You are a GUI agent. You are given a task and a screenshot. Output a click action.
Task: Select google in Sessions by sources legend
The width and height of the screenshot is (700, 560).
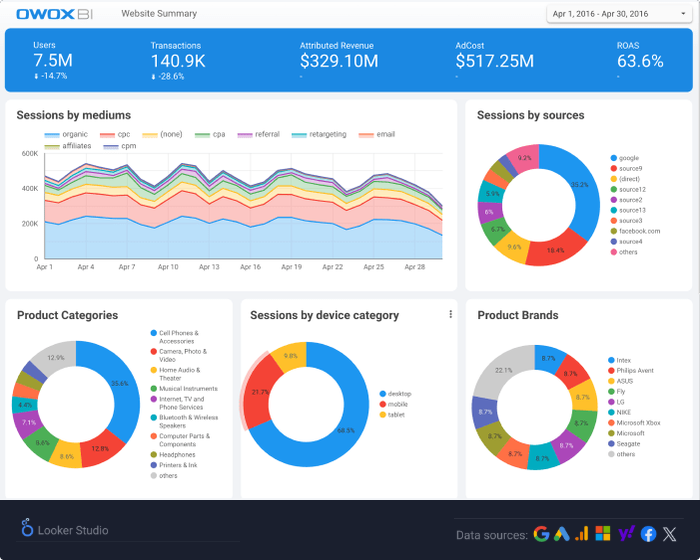pos(625,158)
